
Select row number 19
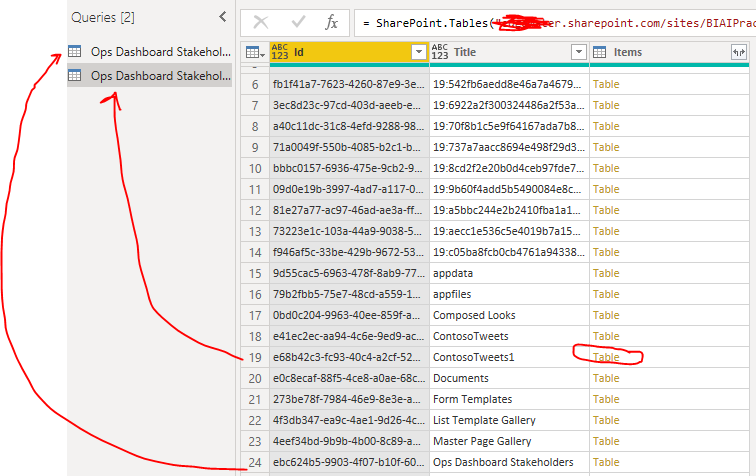[255, 357]
